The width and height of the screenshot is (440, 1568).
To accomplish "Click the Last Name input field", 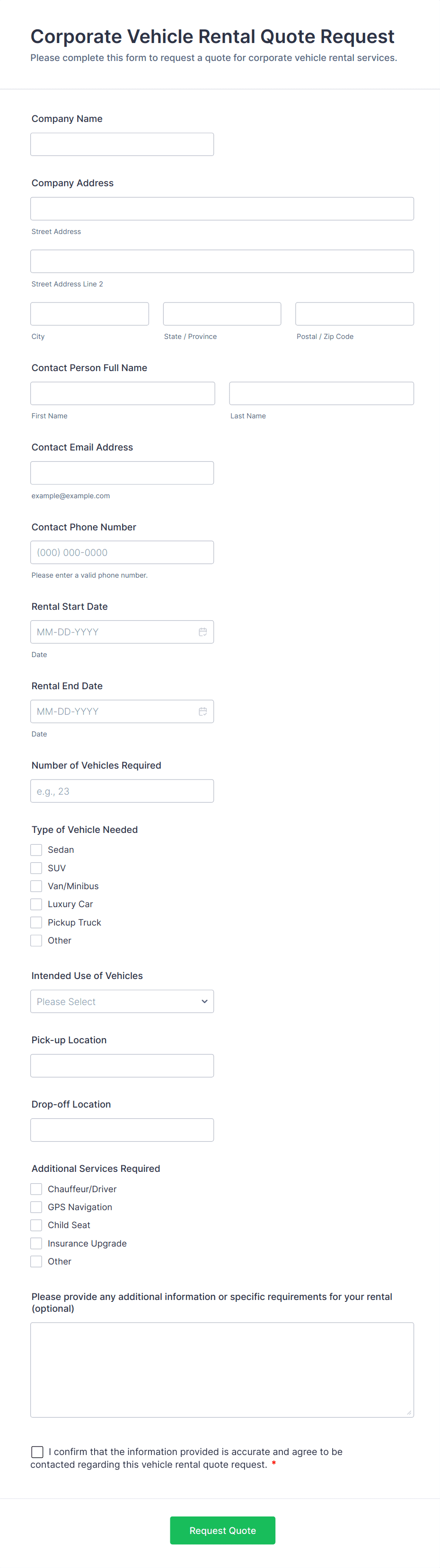I will 321,394.
